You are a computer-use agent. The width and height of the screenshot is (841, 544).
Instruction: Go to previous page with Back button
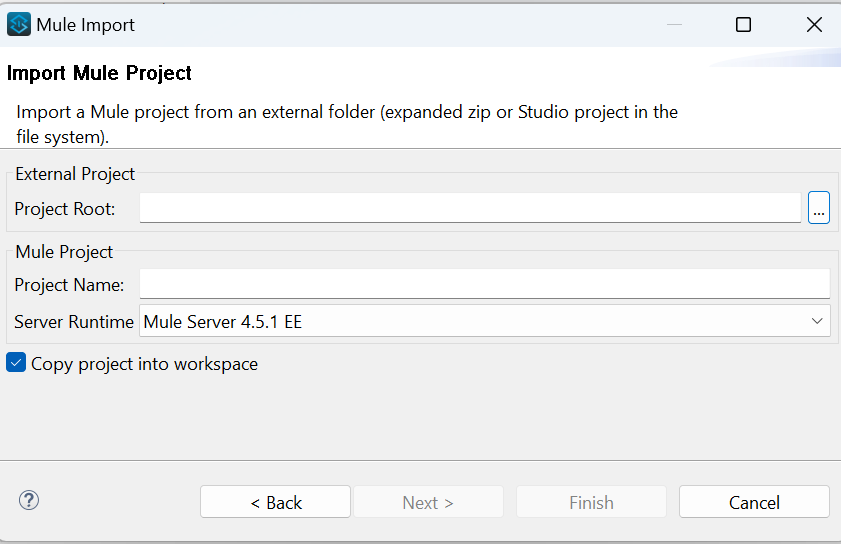pyautogui.click(x=275, y=502)
